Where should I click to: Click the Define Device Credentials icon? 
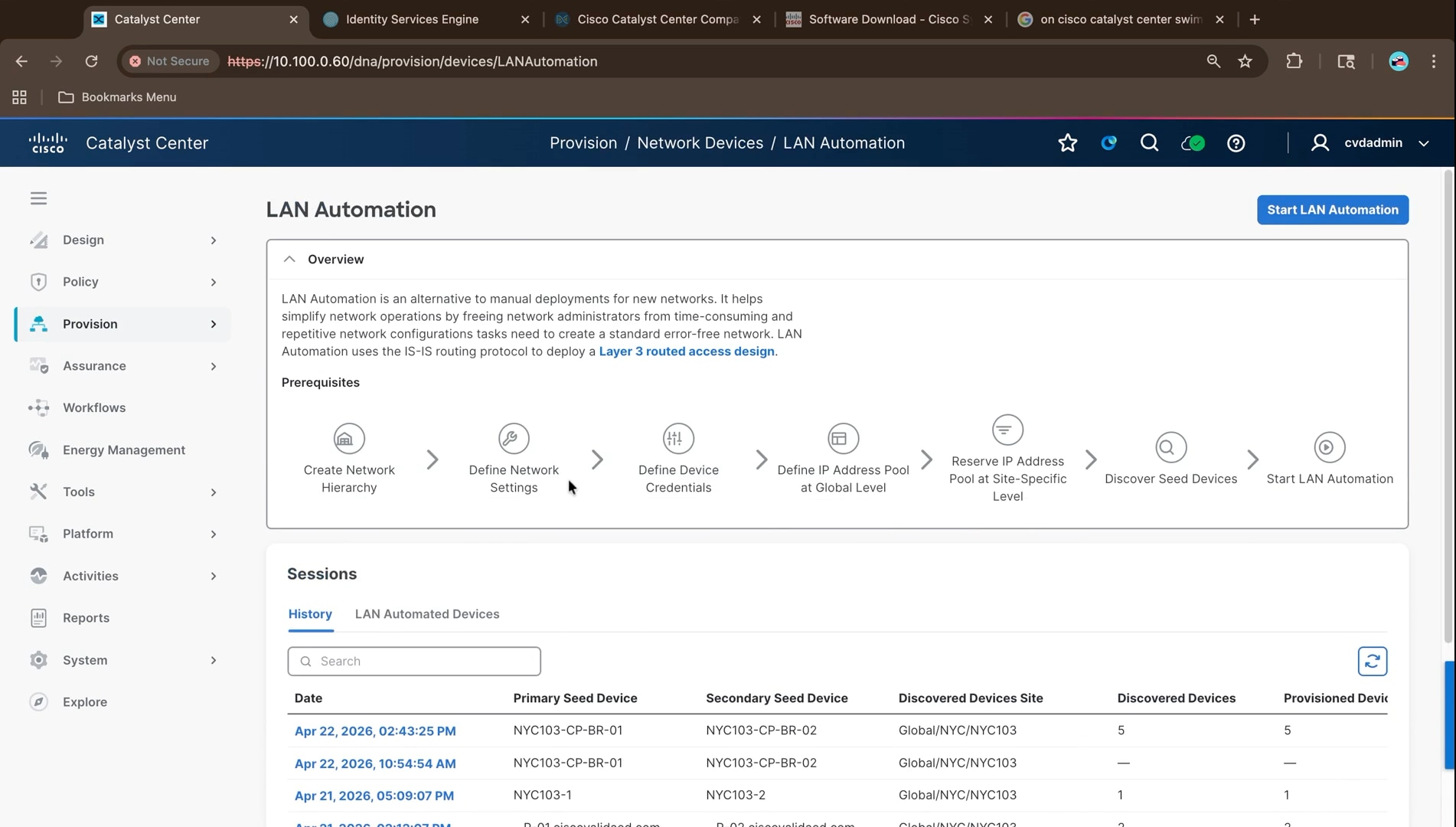[678, 439]
